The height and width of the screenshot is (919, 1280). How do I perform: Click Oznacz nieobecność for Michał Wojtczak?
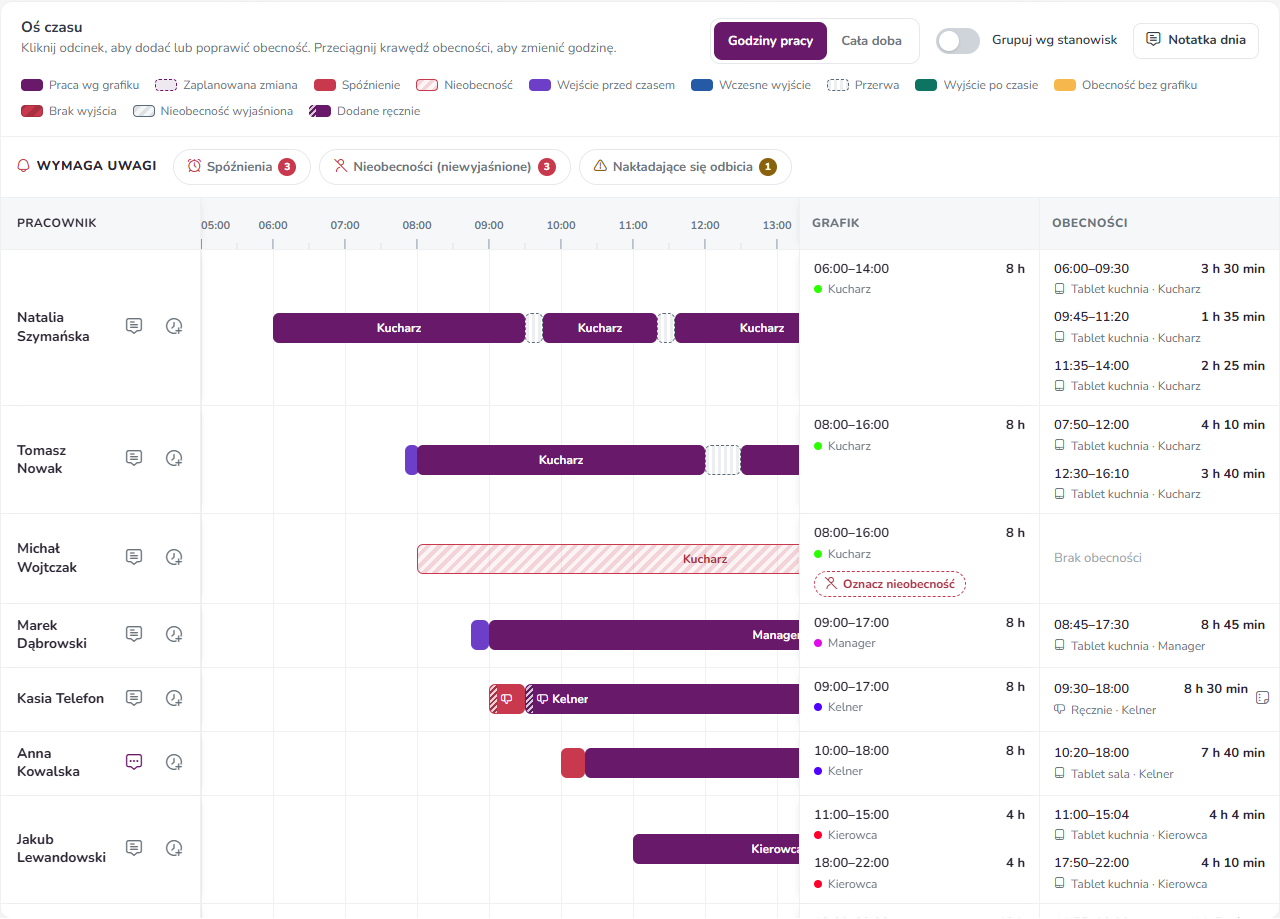(890, 584)
